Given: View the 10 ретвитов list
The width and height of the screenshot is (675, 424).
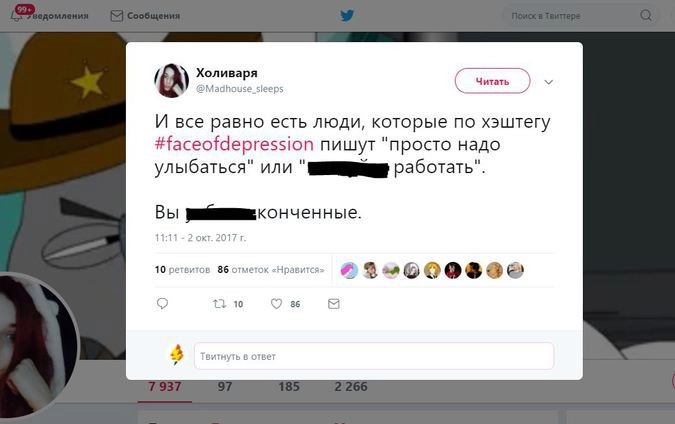Looking at the screenshot, I should tap(183, 270).
